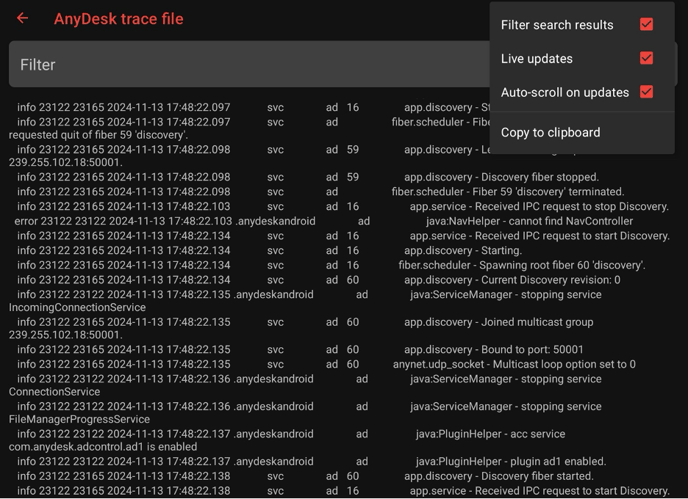Turn off Auto-scroll on updates checkbox

646,92
